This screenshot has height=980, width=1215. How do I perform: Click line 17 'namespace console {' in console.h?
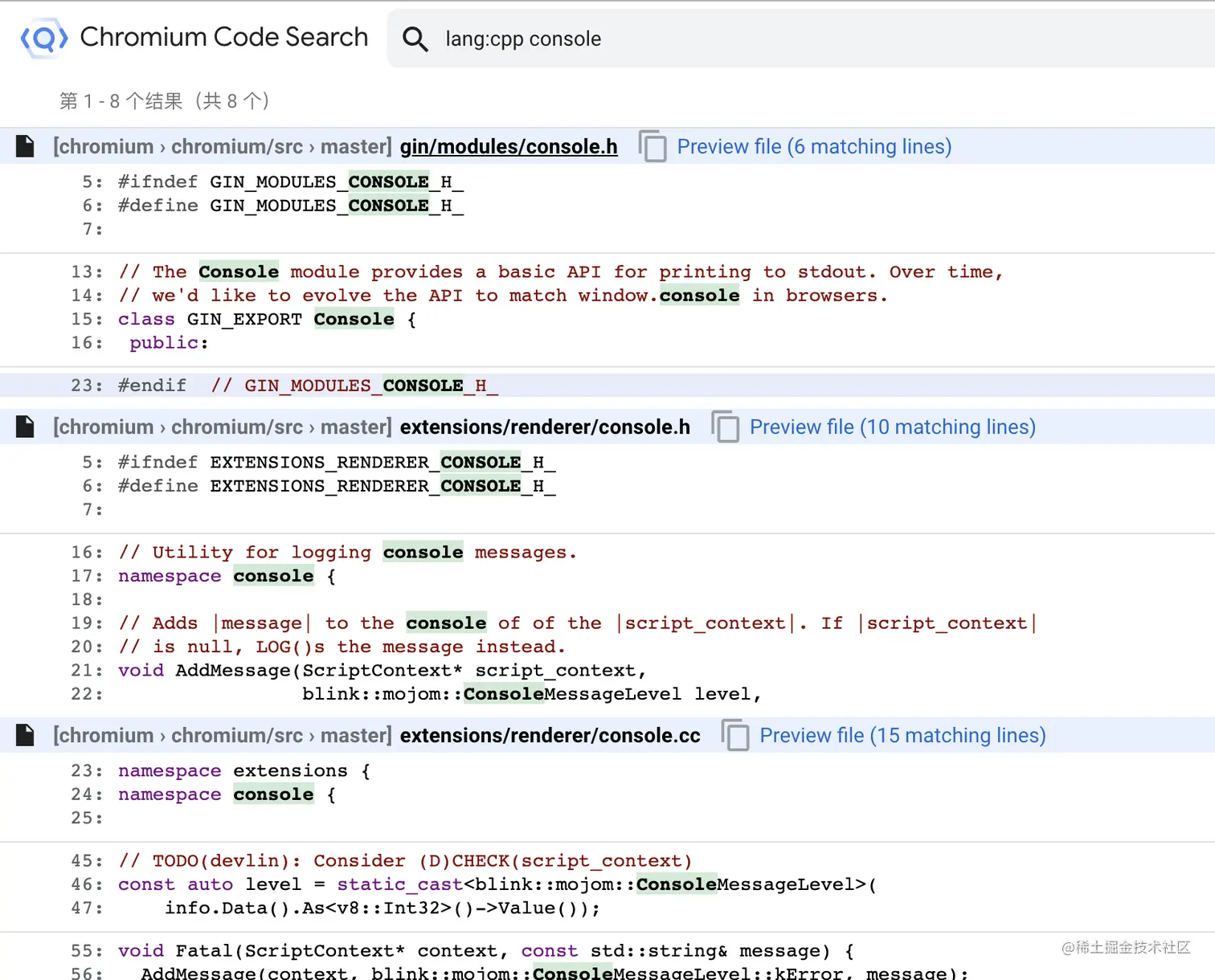tap(227, 575)
